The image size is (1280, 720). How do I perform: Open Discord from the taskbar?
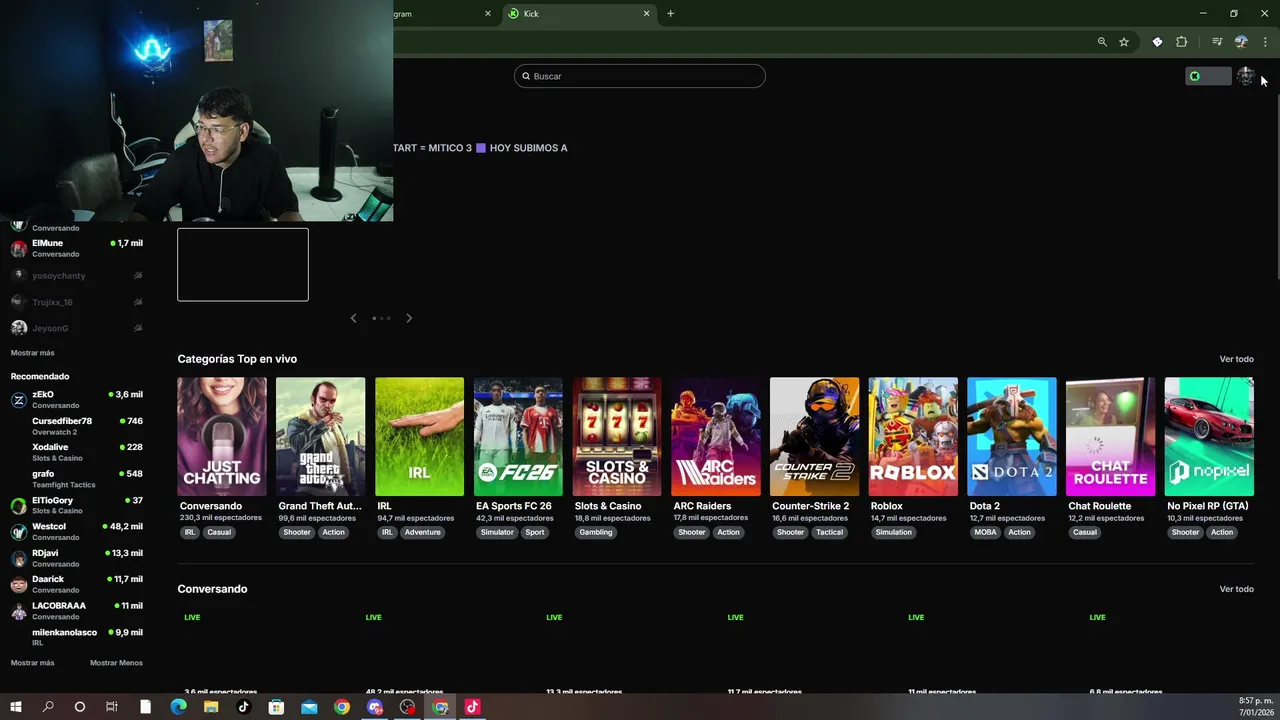(x=375, y=707)
